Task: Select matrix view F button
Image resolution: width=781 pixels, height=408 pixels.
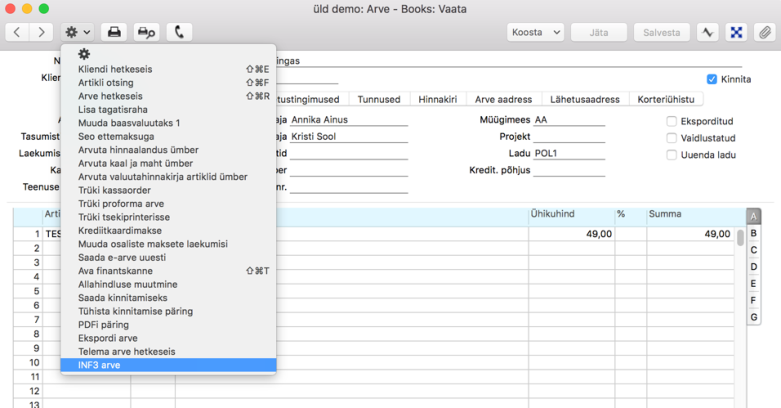Action: pyautogui.click(x=754, y=300)
